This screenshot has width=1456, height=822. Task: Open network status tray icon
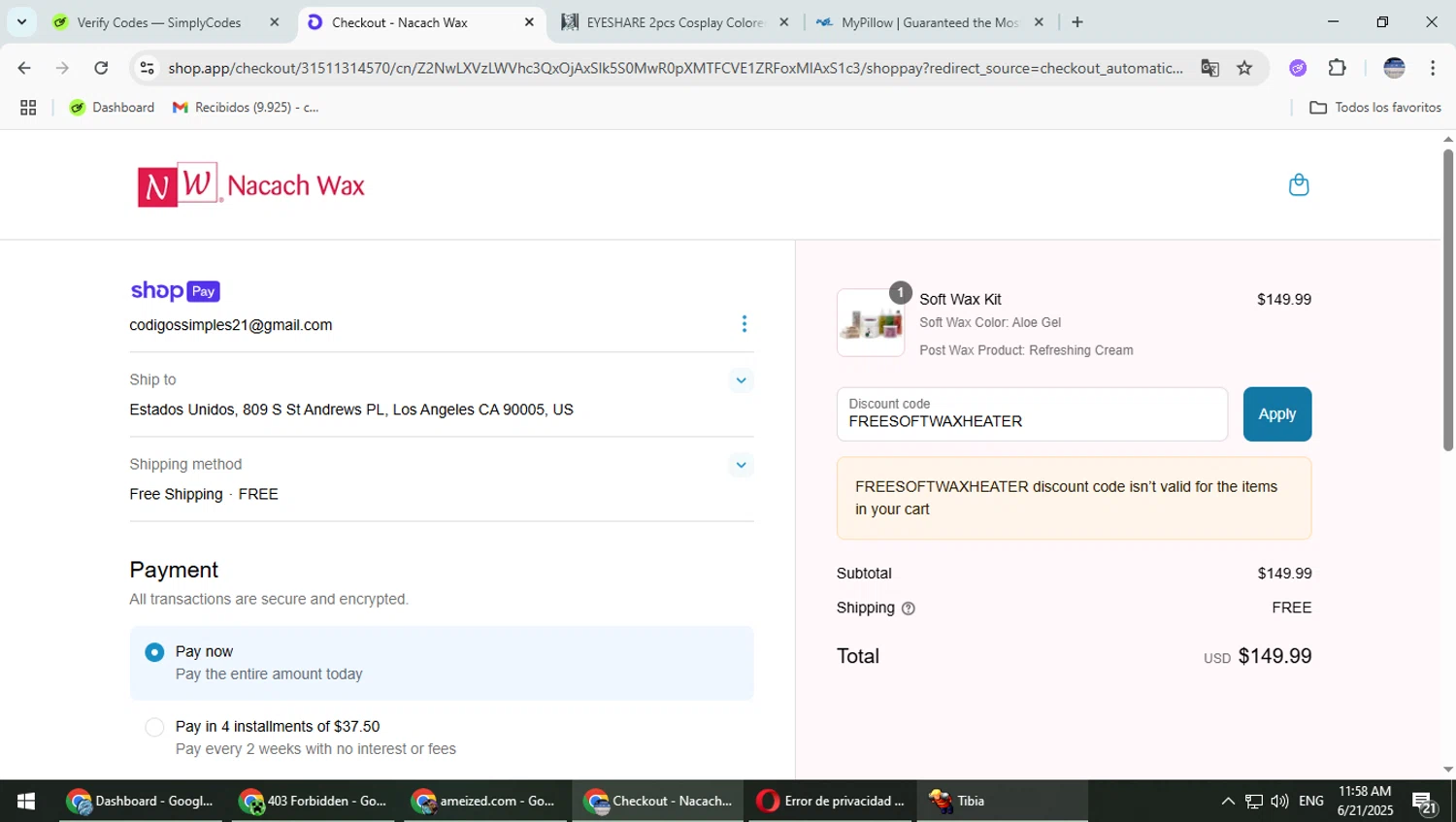coord(1254,801)
